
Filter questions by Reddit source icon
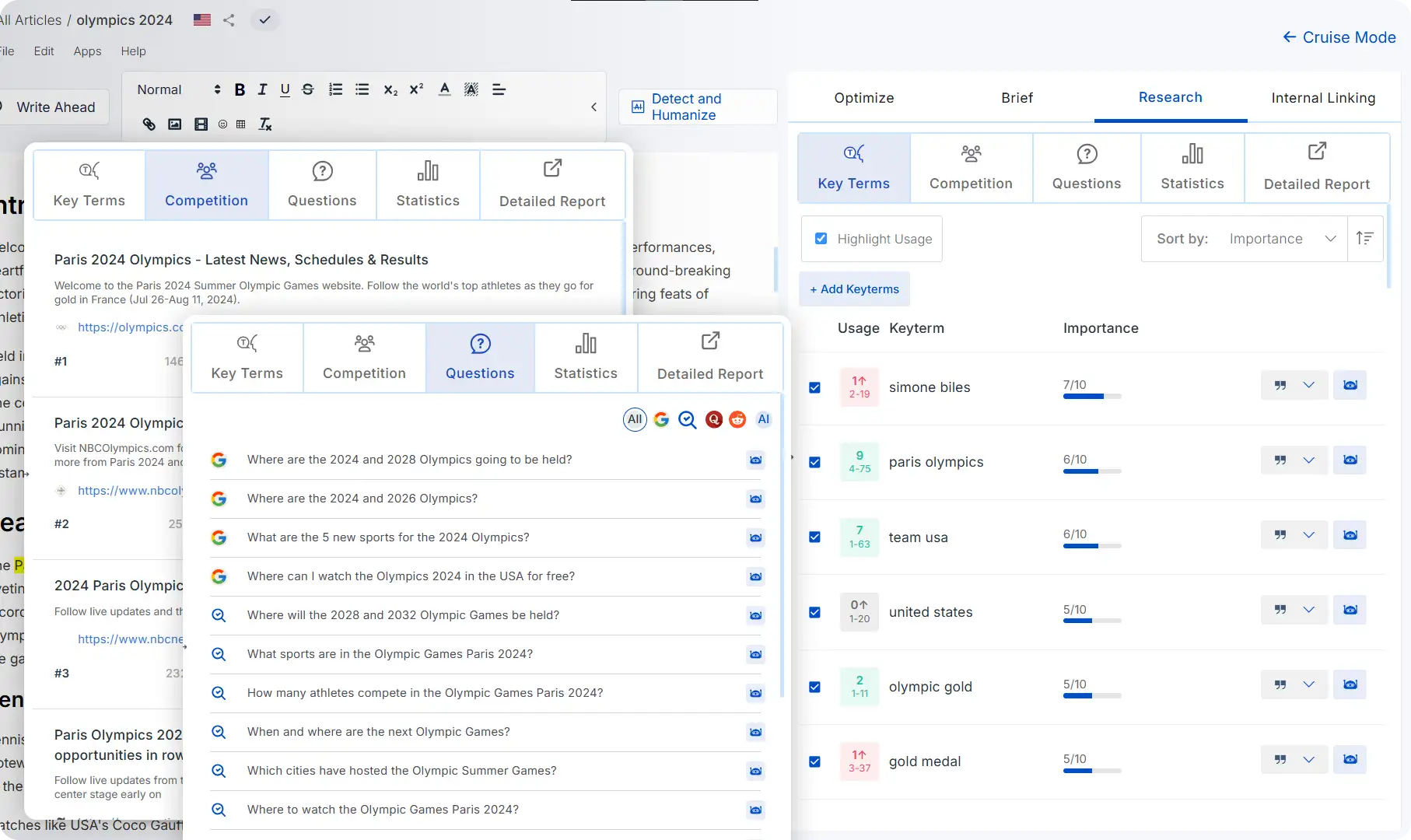[737, 420]
